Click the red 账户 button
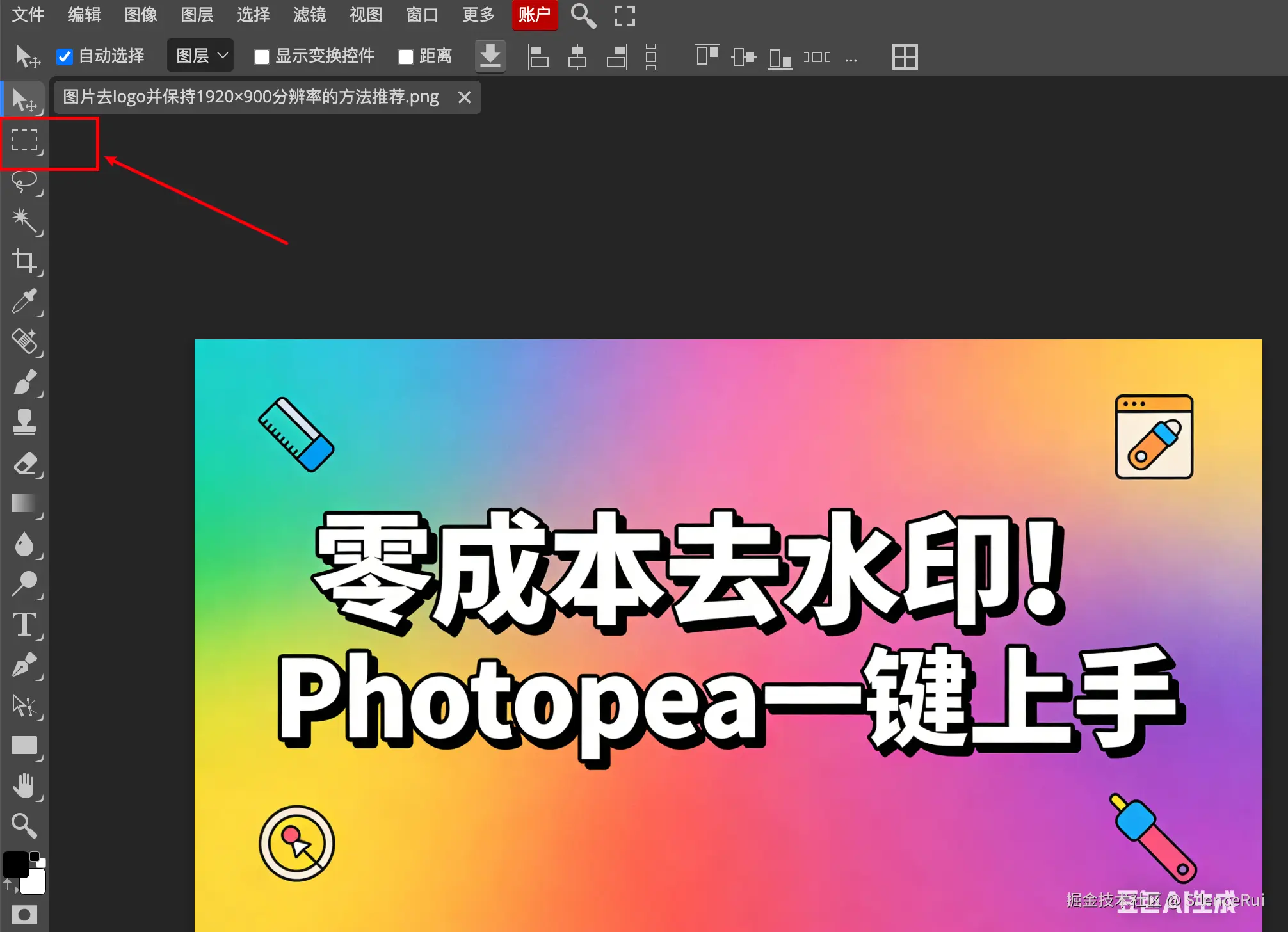The height and width of the screenshot is (932, 1288). click(x=534, y=15)
